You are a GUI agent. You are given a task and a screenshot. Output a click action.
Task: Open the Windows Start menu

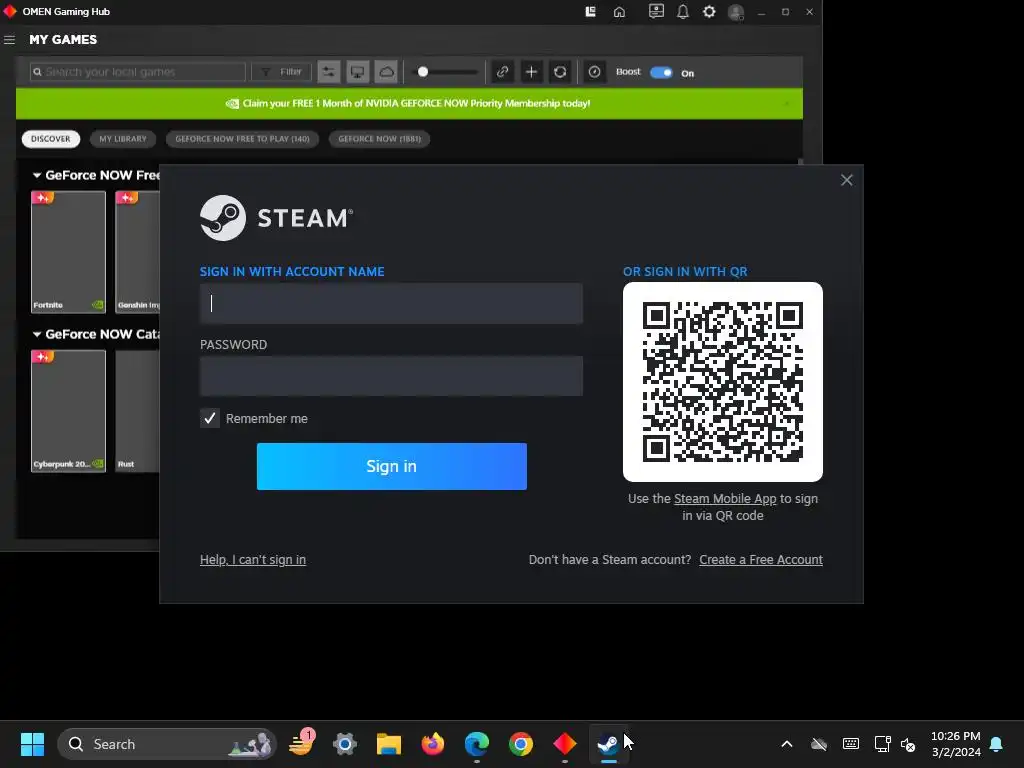point(32,744)
